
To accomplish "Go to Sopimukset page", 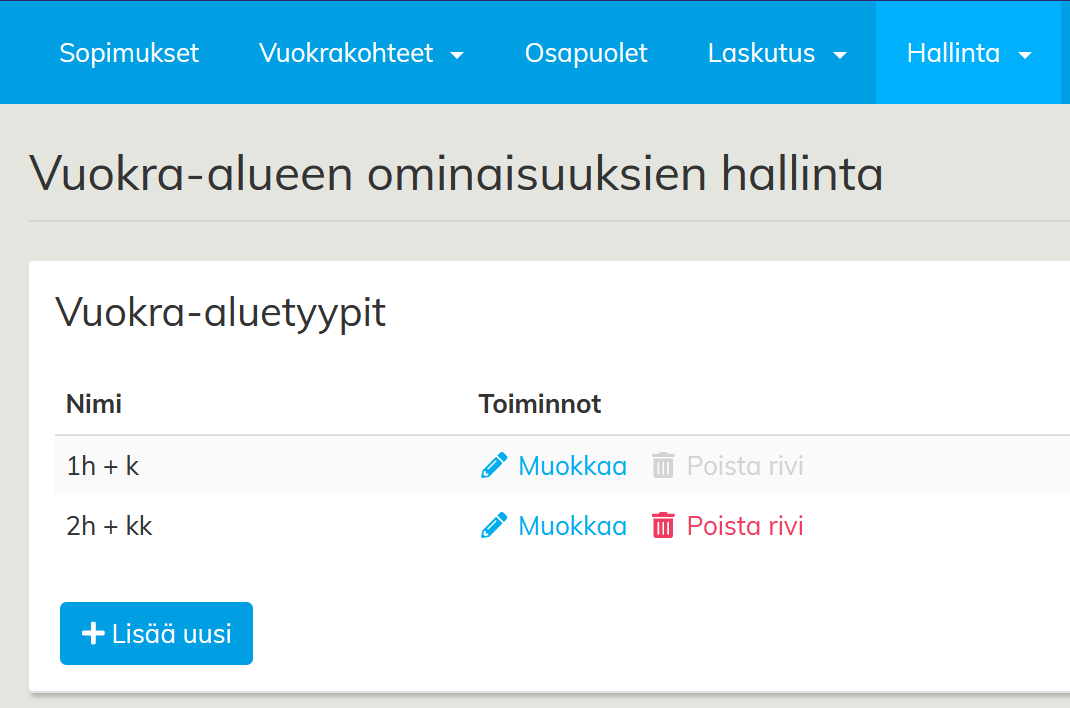I will [129, 53].
